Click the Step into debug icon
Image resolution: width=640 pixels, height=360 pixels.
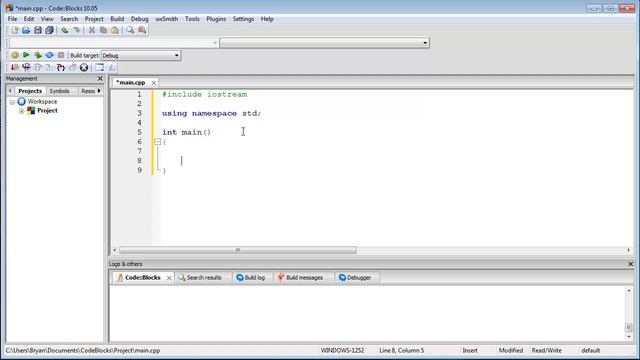(x=61, y=67)
